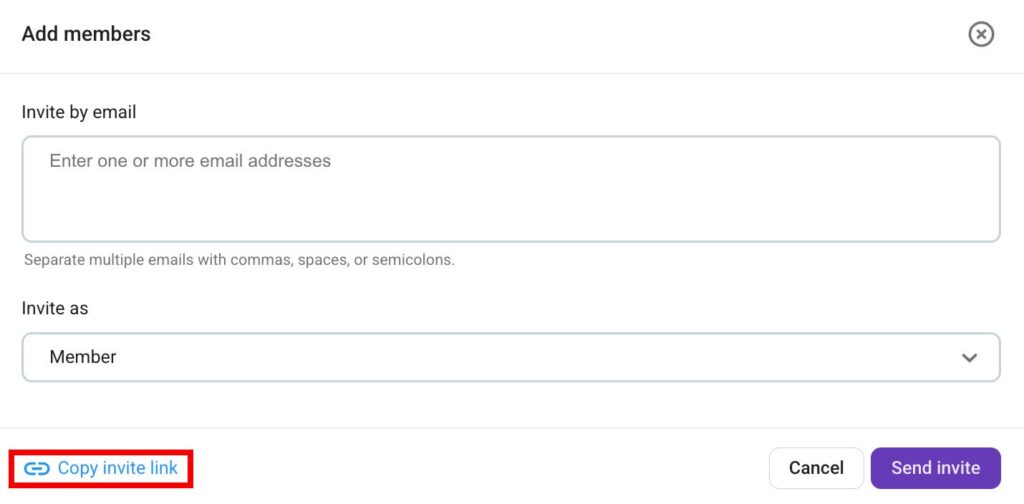Click the blank lower area of email box
Viewport: 1024px width, 504px height.
(510, 215)
